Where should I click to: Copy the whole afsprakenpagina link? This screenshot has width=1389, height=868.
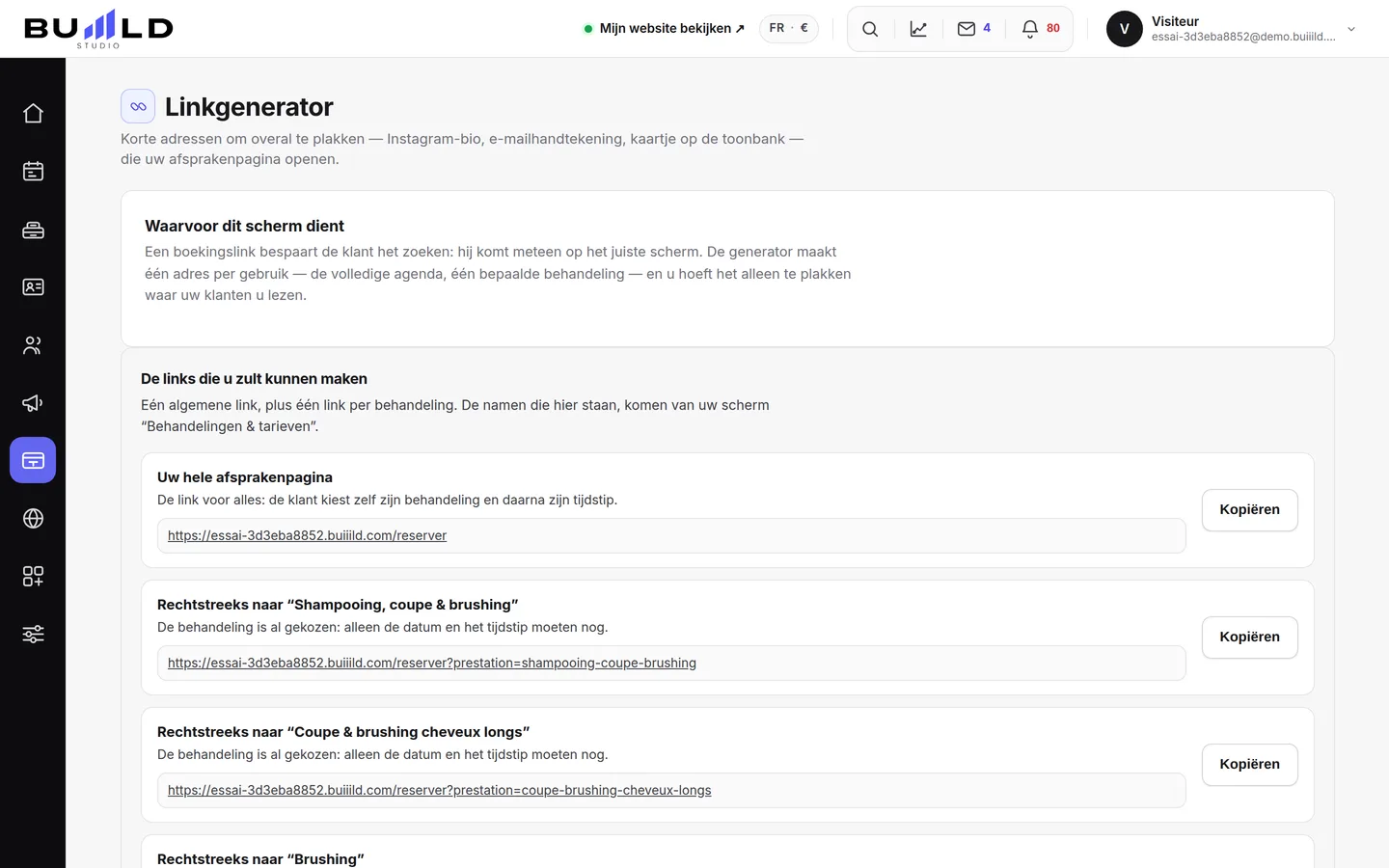click(x=1249, y=510)
